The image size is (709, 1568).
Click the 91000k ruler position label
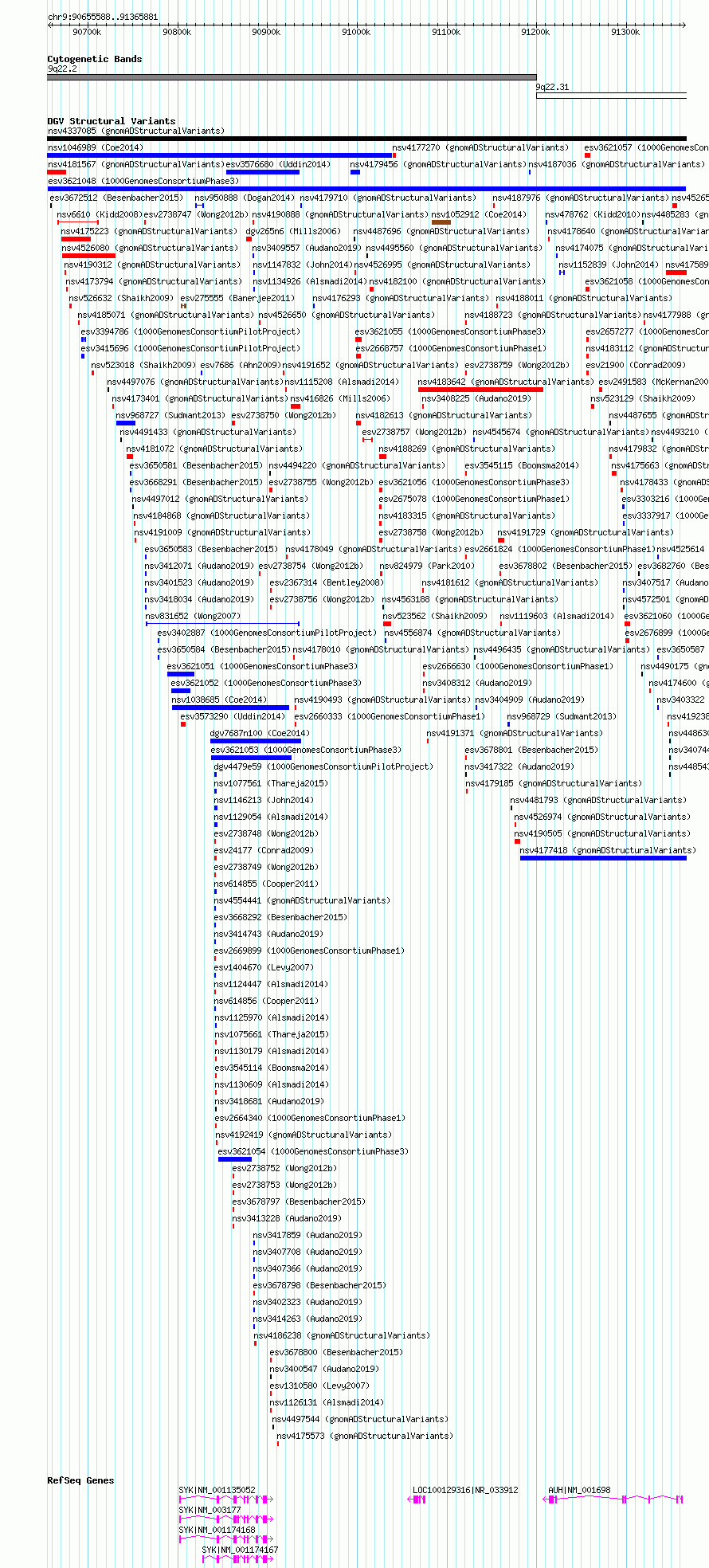point(356,32)
